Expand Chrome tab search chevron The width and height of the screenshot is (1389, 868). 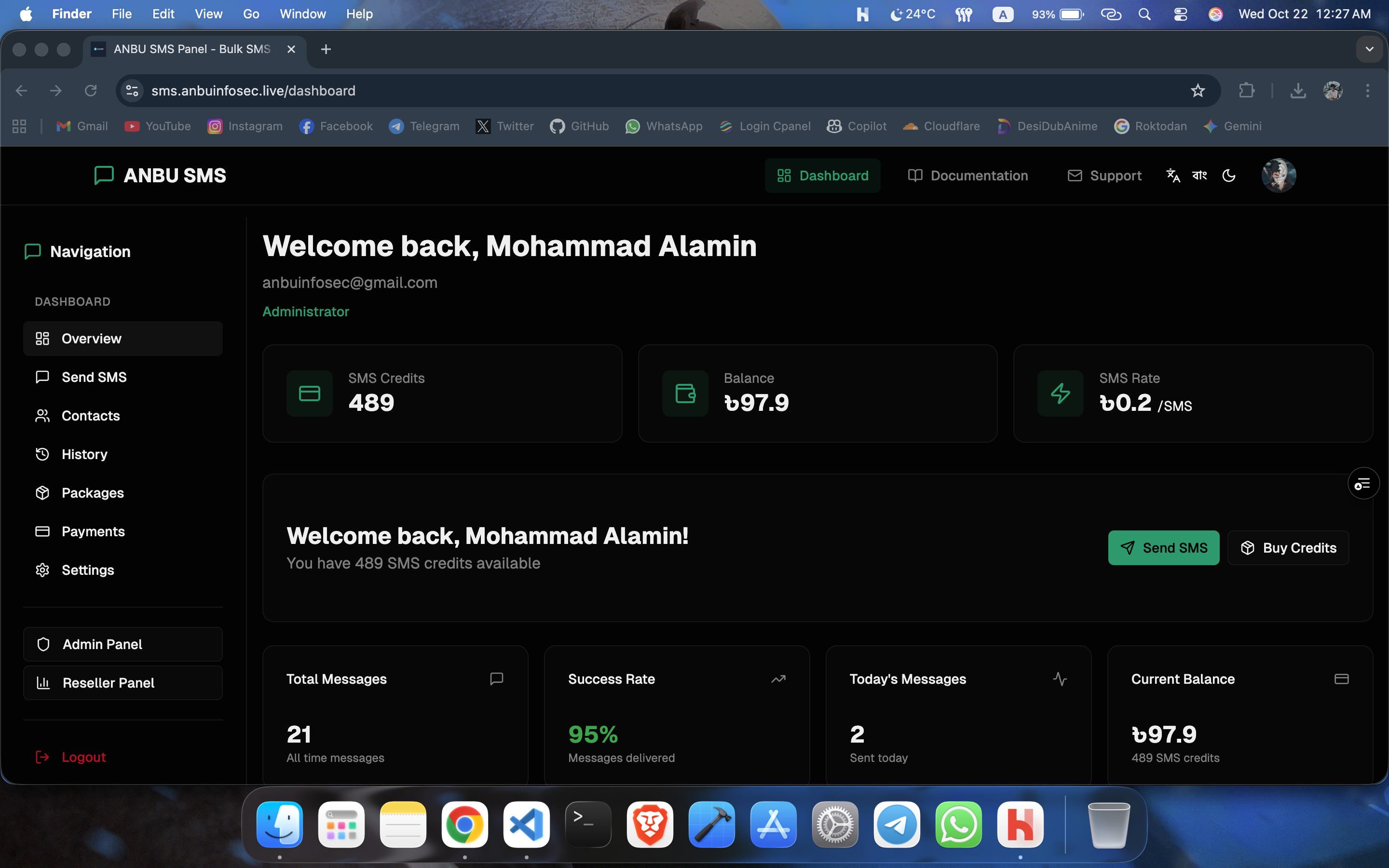point(1370,49)
